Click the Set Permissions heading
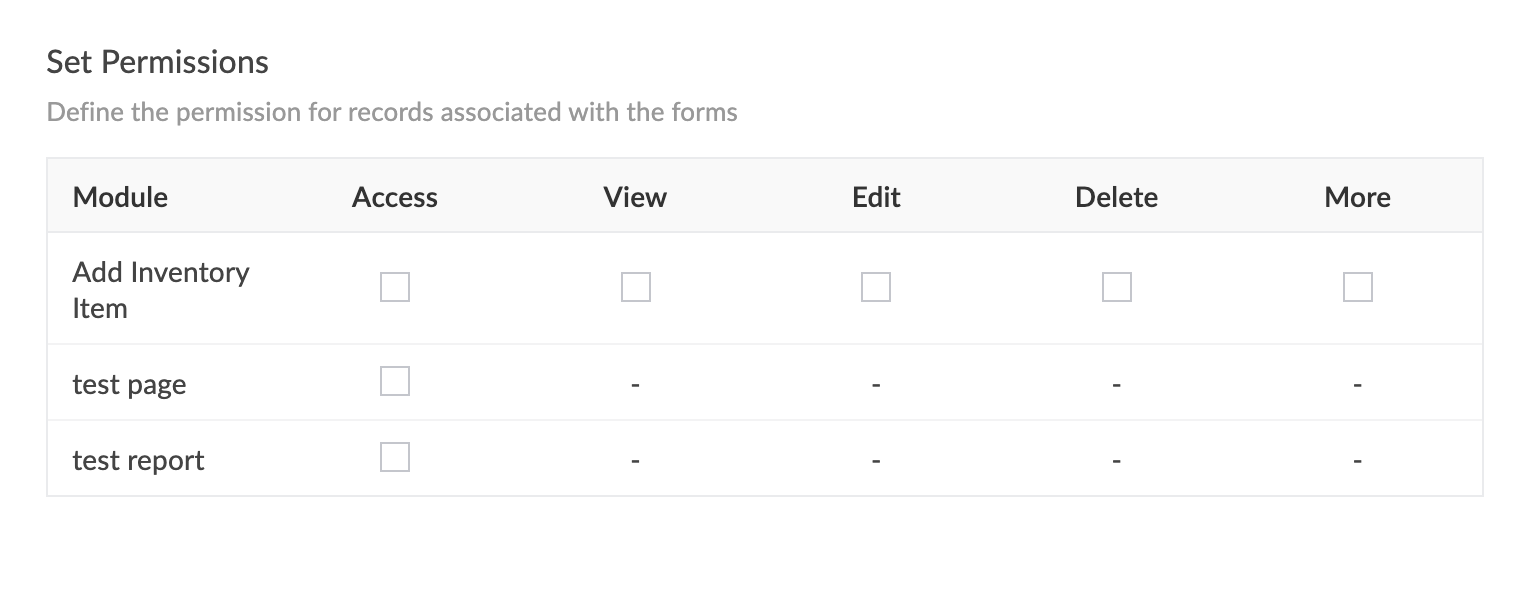 tap(158, 63)
